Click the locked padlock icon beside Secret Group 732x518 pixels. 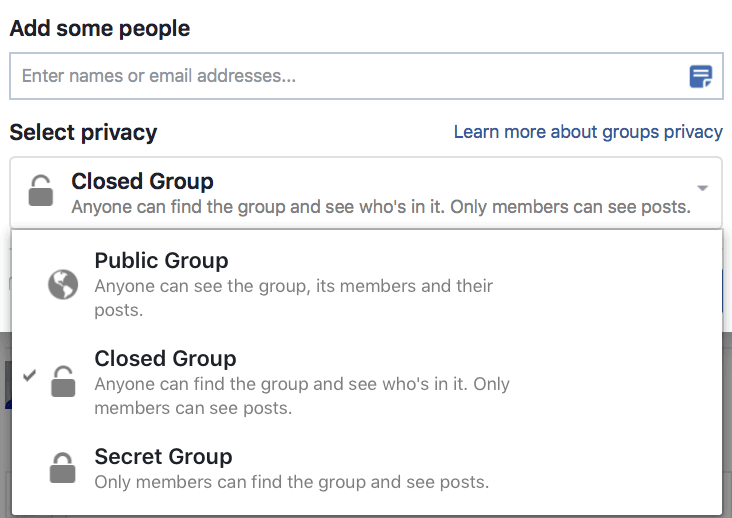(x=63, y=468)
